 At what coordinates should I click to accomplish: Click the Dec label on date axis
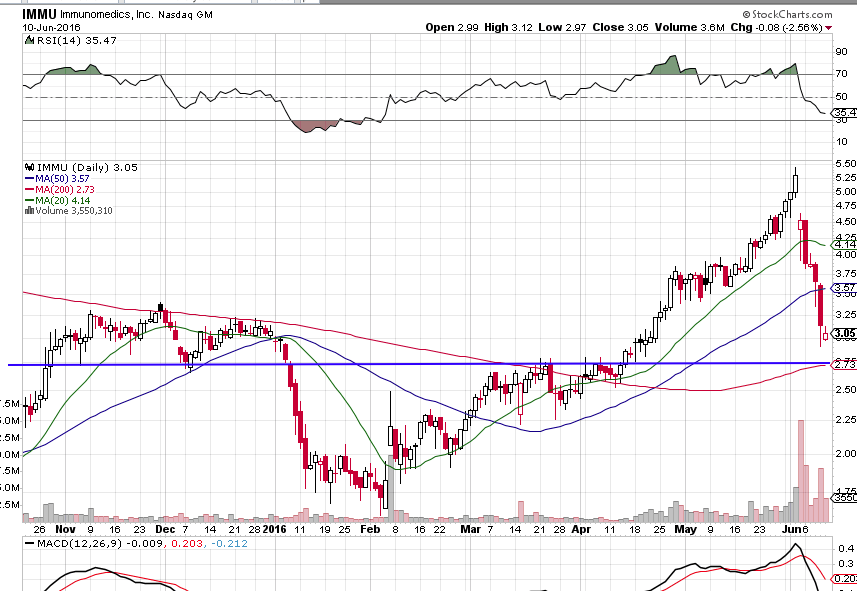165,529
